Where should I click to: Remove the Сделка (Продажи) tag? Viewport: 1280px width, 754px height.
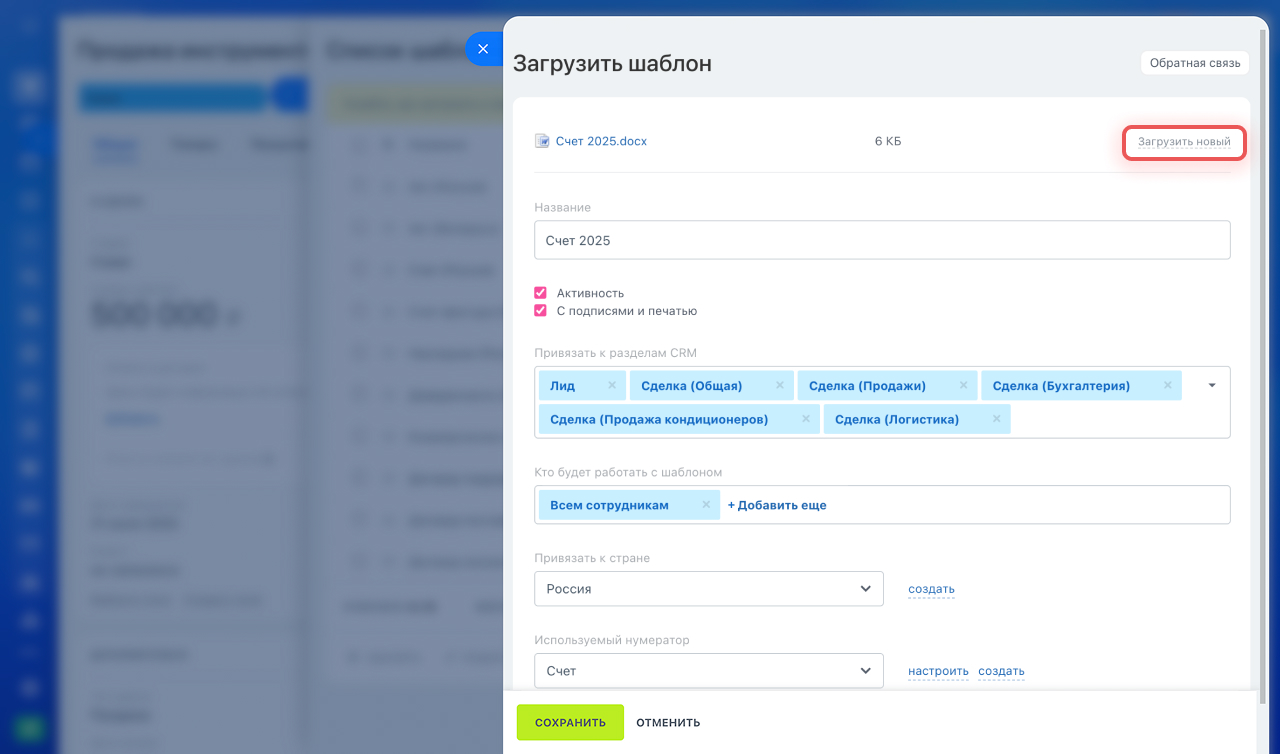click(964, 386)
